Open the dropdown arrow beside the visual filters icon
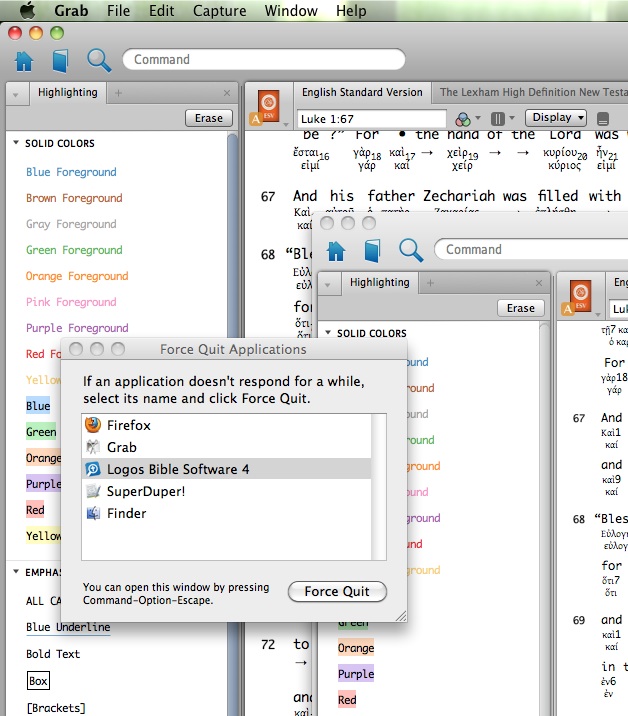Screen dimensions: 628x716 [x=478, y=118]
